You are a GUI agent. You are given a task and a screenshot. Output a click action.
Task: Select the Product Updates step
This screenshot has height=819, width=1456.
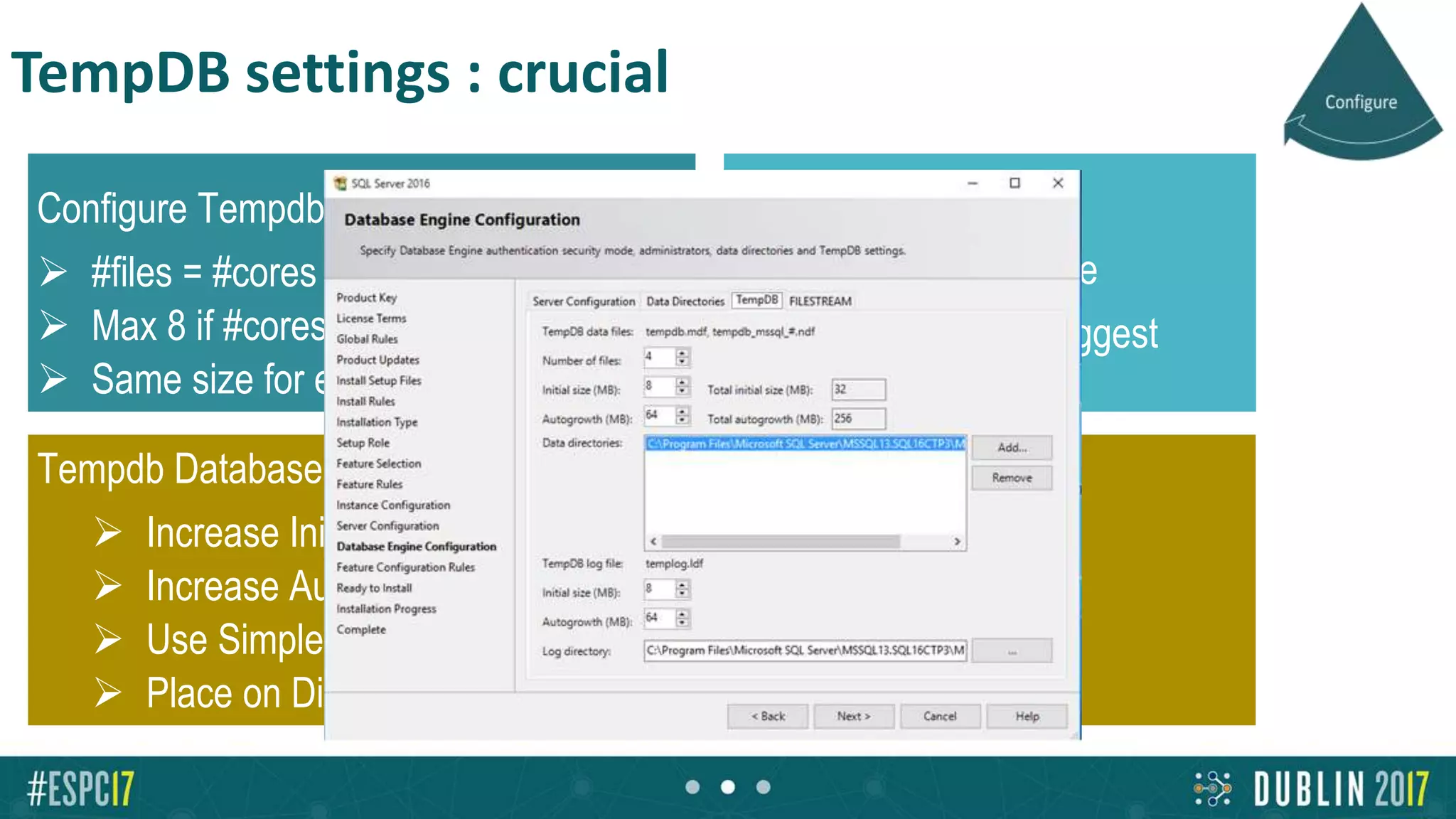[x=378, y=360]
